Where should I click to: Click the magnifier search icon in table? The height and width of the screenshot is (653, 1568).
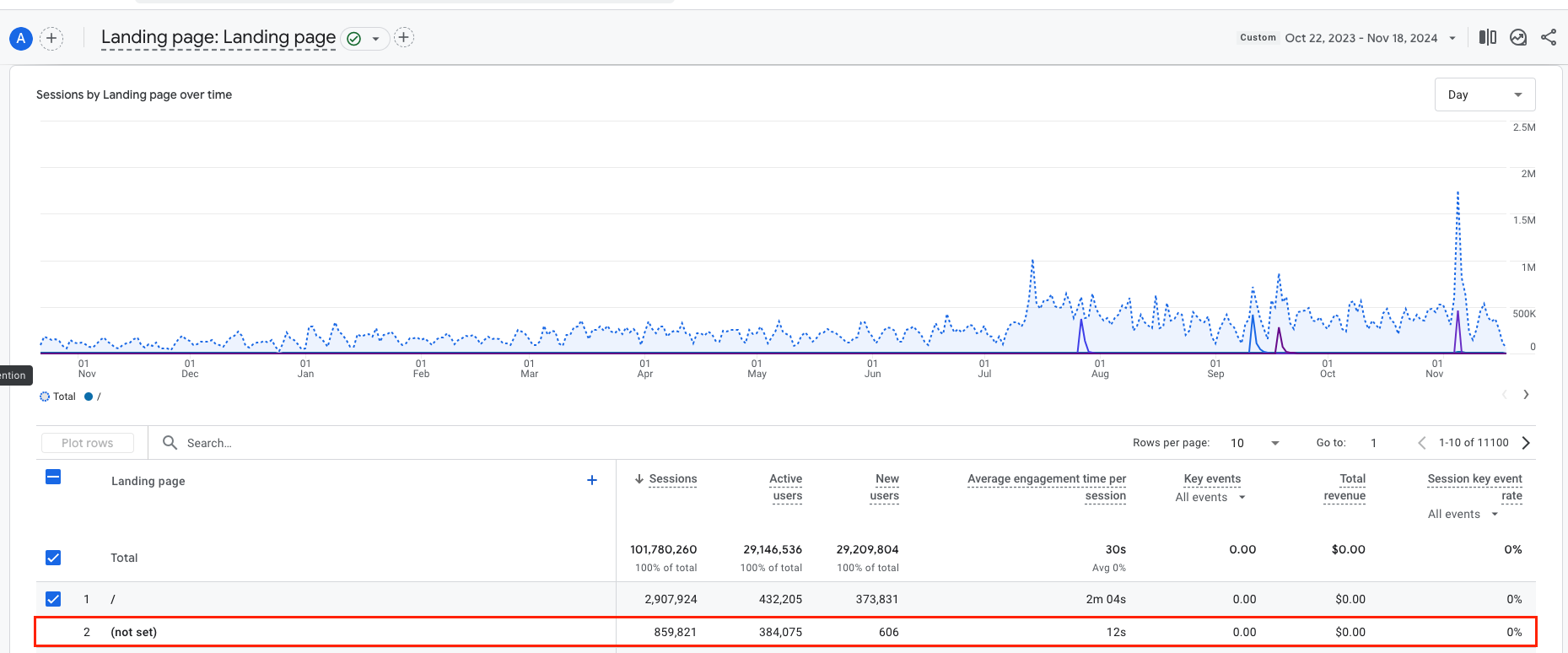[170, 443]
